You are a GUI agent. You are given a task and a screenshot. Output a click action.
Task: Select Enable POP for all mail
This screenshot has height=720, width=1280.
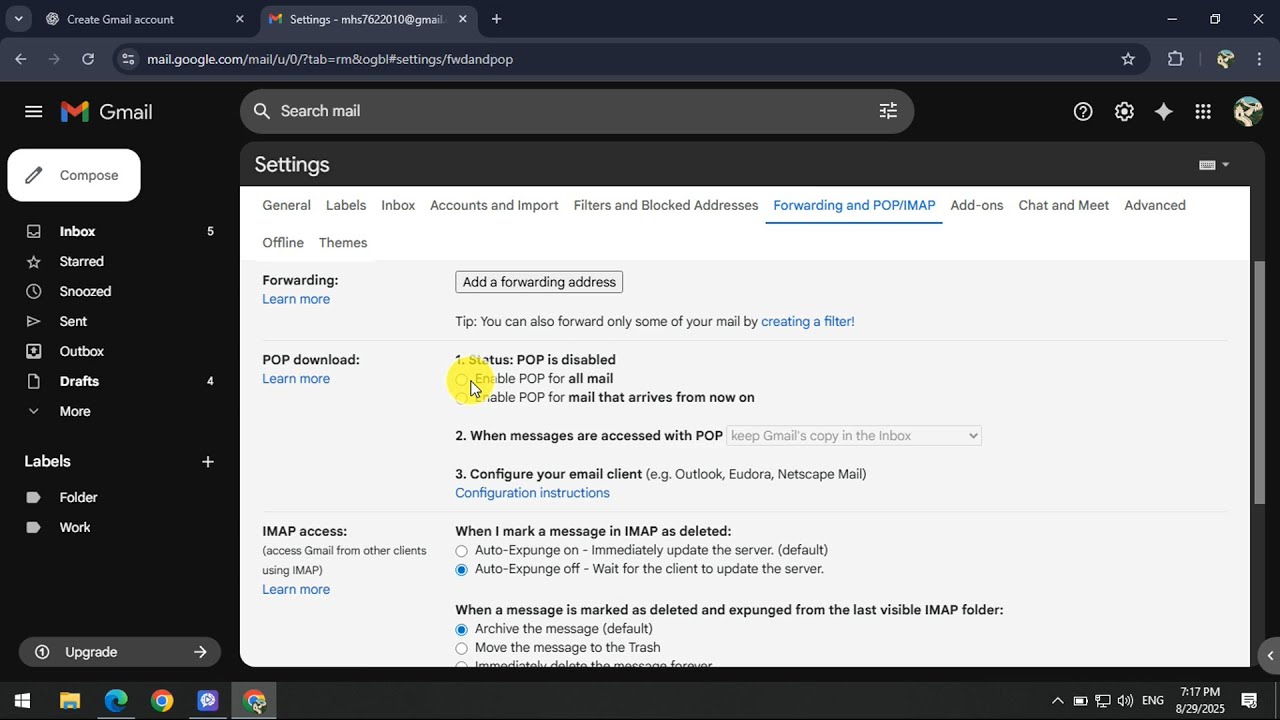pyautogui.click(x=461, y=379)
